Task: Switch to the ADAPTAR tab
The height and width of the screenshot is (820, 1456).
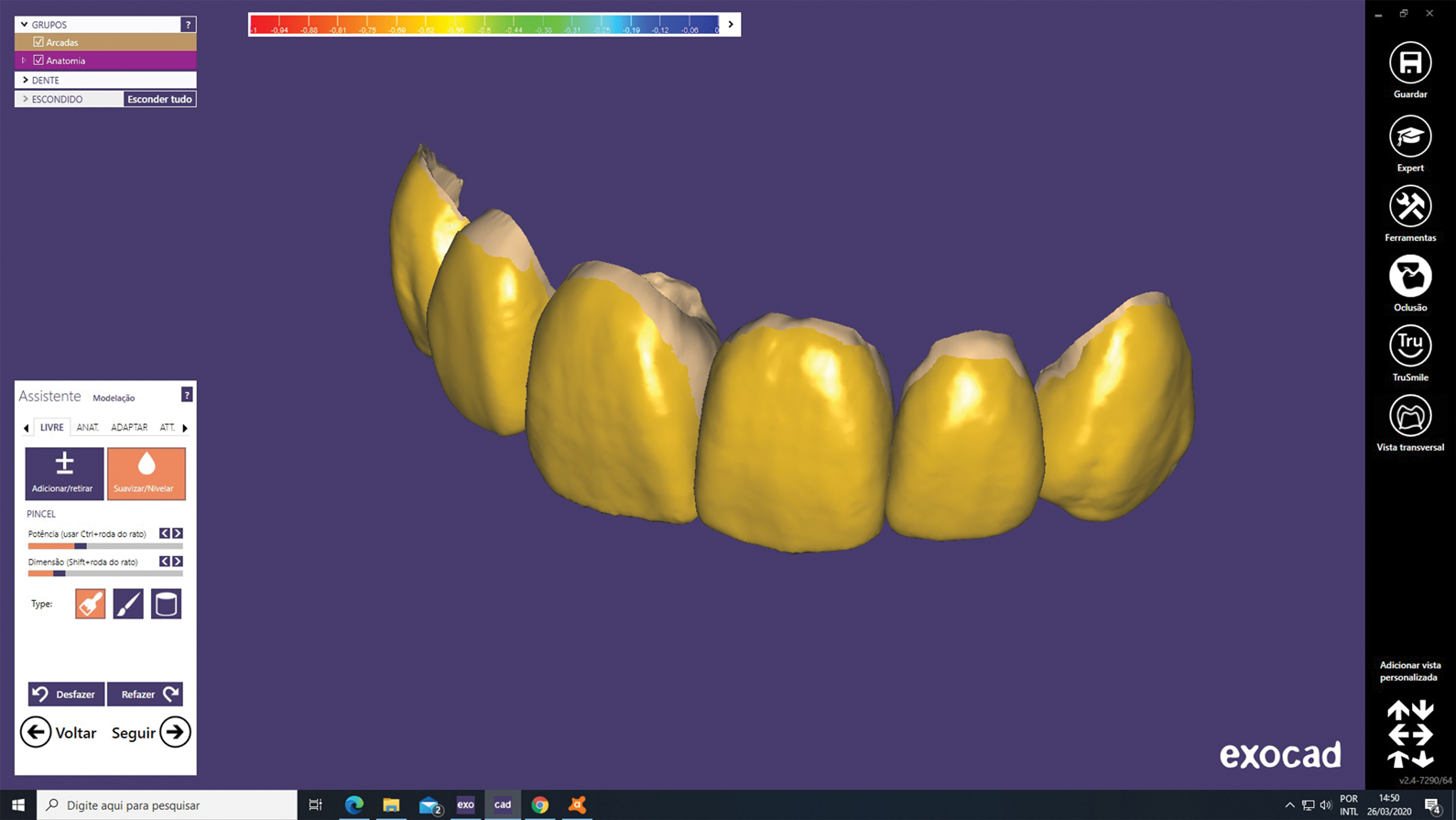Action: pos(129,428)
